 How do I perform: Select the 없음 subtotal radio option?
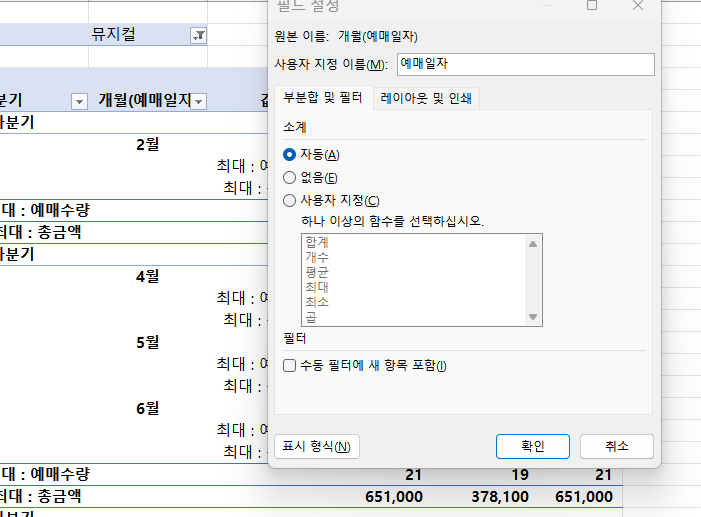pos(290,177)
